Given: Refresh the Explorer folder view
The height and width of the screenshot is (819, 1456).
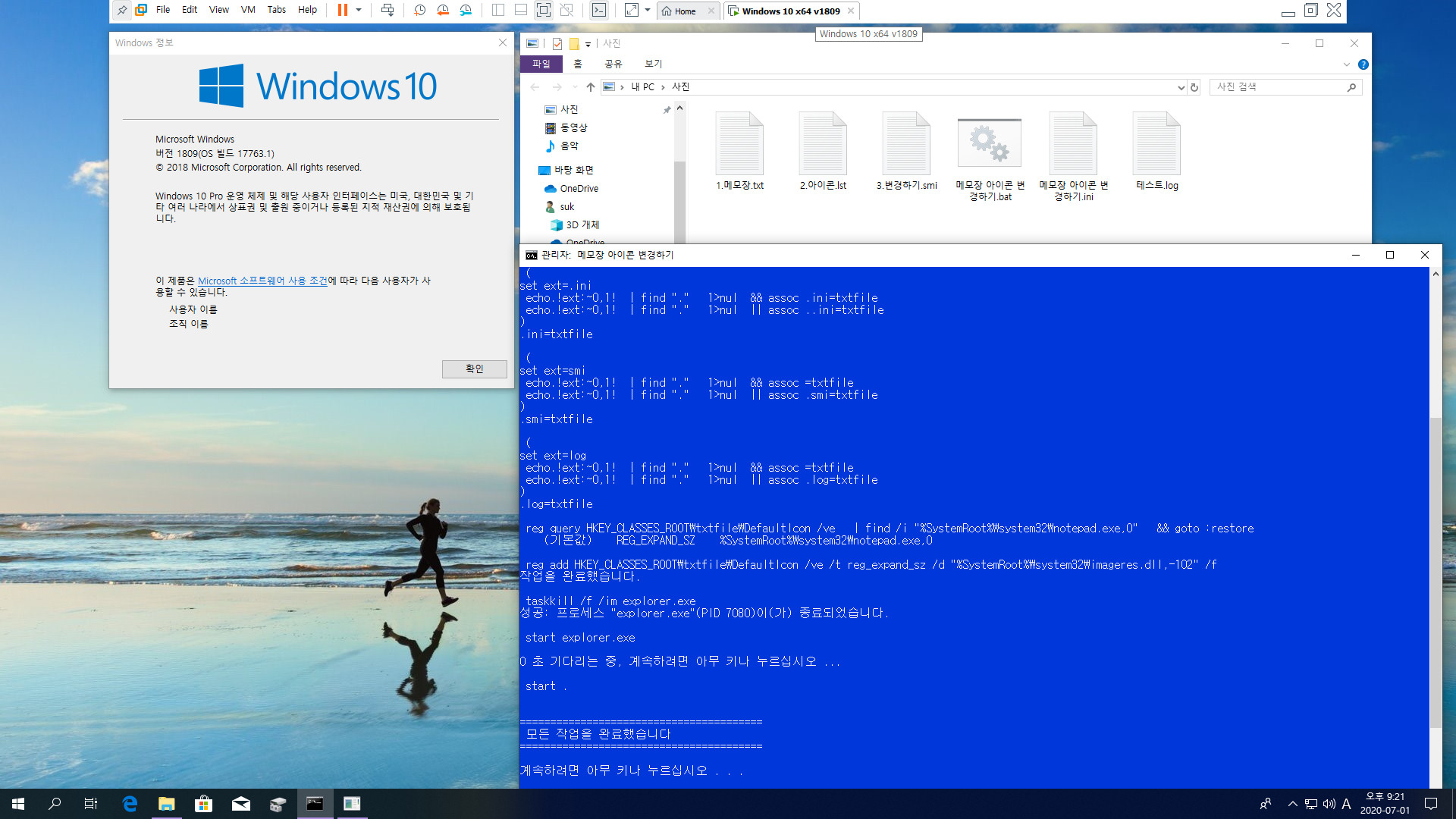Looking at the screenshot, I should [x=1194, y=87].
